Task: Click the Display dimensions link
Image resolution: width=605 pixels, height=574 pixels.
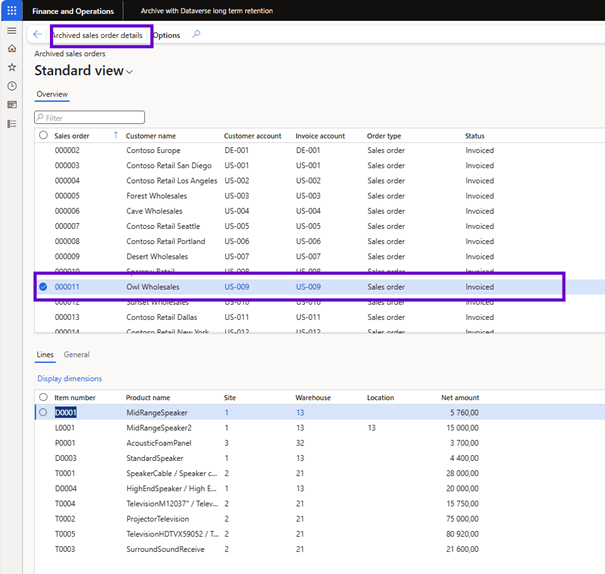Action: point(69,379)
